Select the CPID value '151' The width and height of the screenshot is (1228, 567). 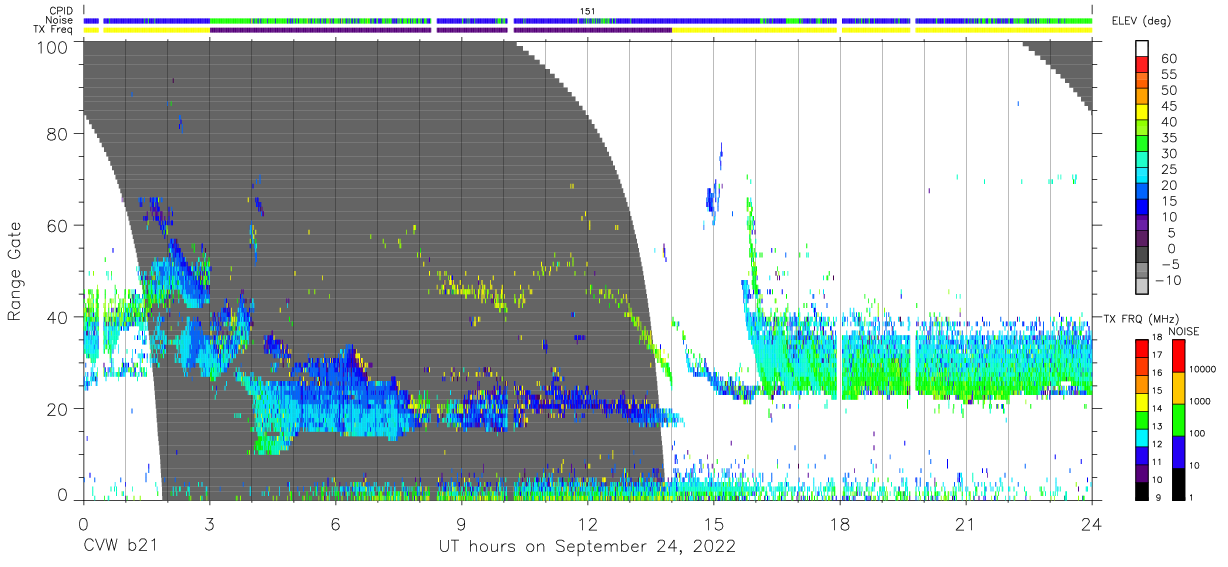point(588,11)
